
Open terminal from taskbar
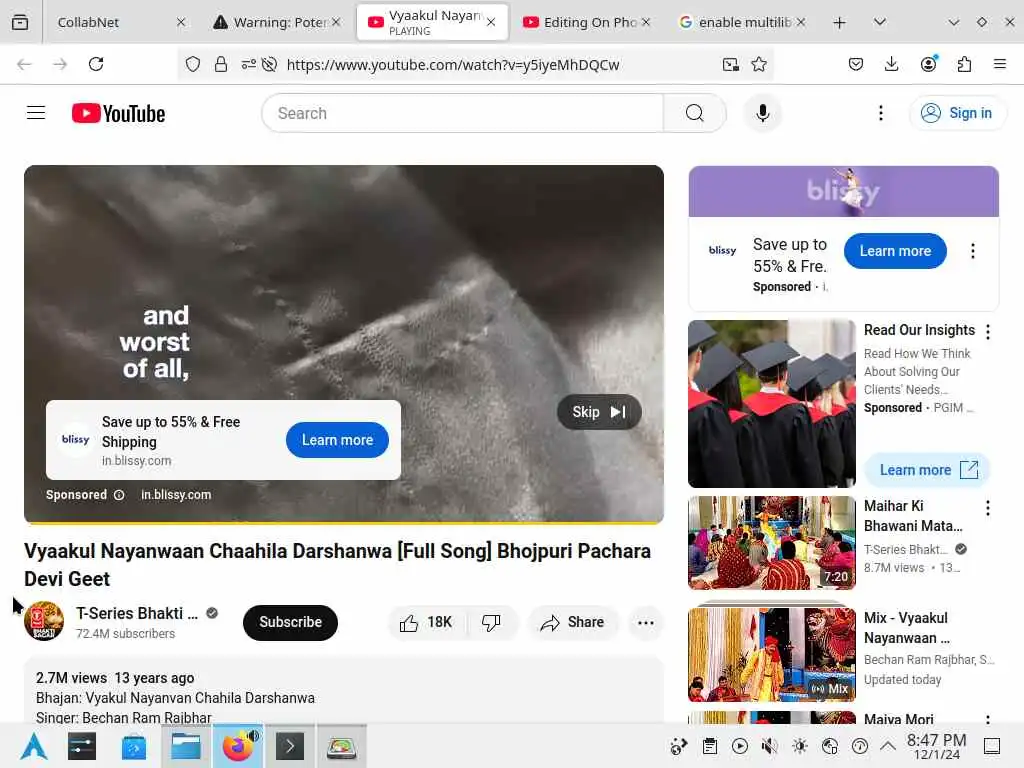pos(289,746)
